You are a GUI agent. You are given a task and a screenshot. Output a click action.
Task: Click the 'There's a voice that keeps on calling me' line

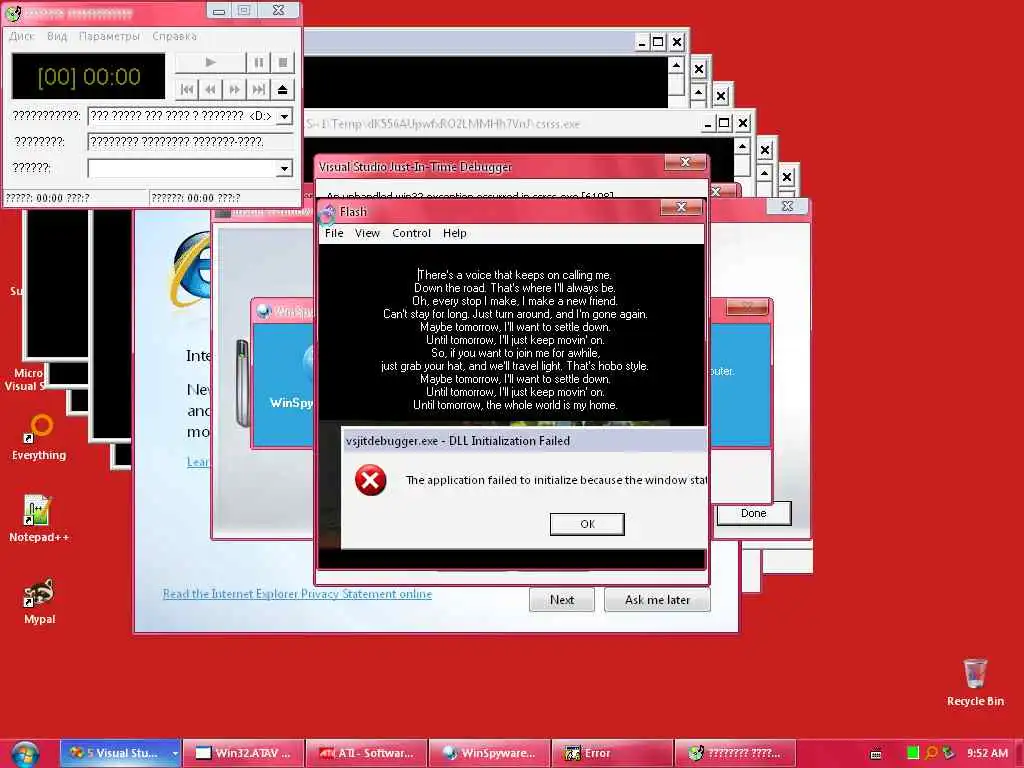(x=515, y=275)
